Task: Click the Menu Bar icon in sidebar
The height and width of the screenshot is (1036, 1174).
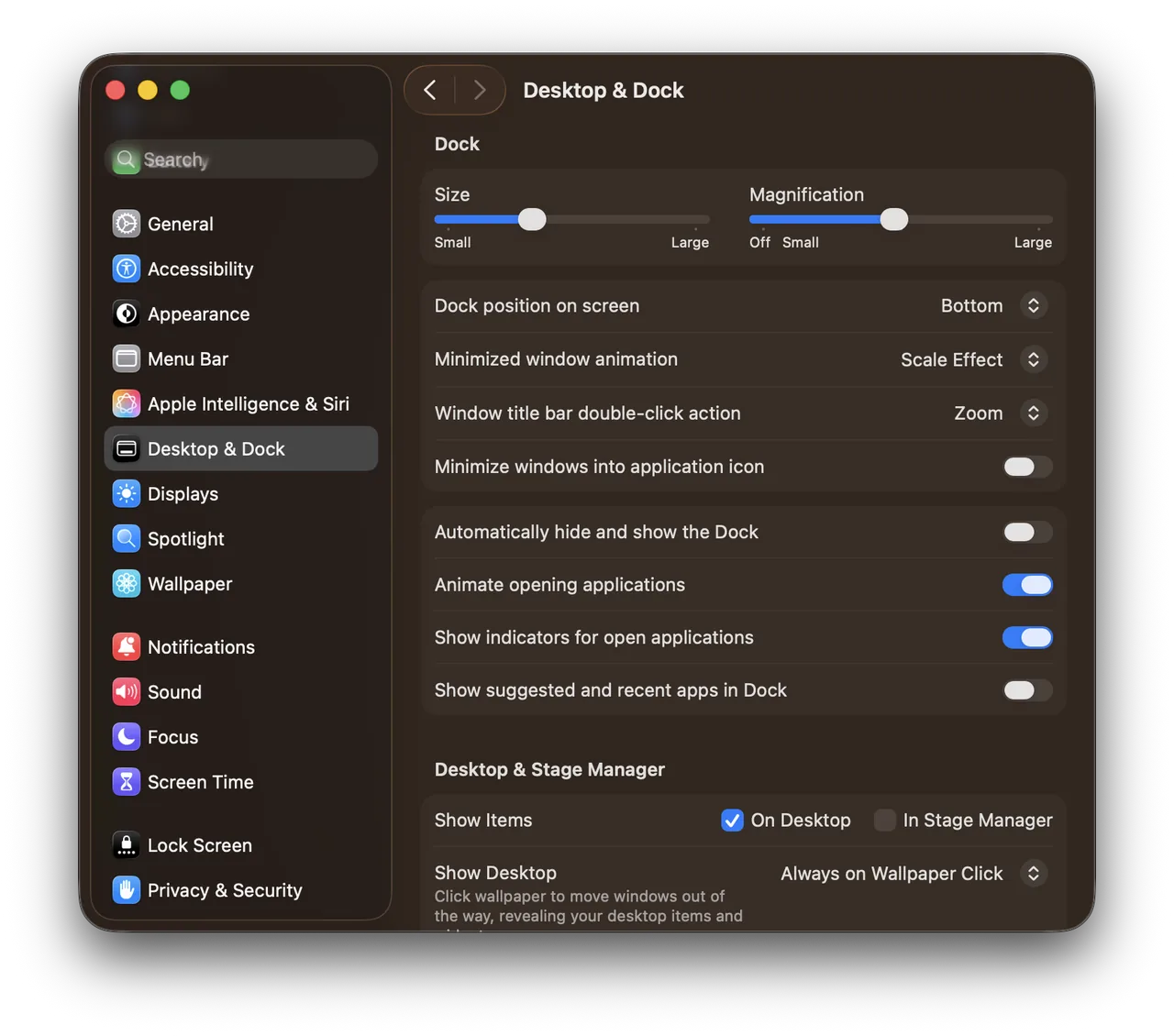Action: pos(127,358)
